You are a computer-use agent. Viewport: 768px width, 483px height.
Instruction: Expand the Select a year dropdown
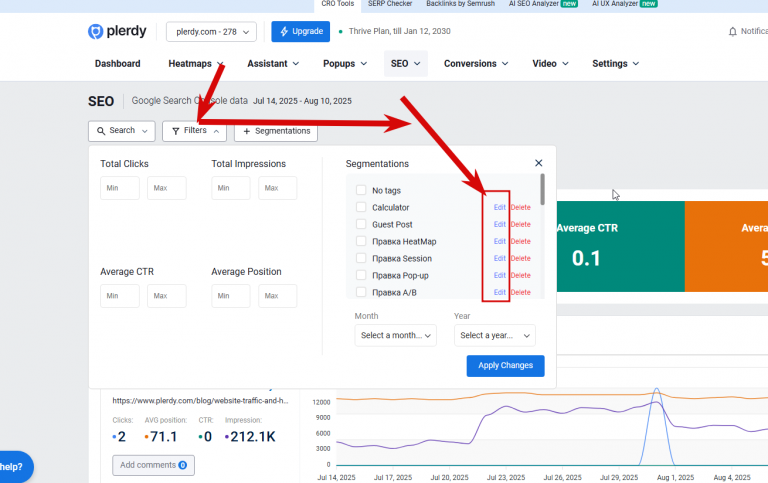tap(495, 336)
